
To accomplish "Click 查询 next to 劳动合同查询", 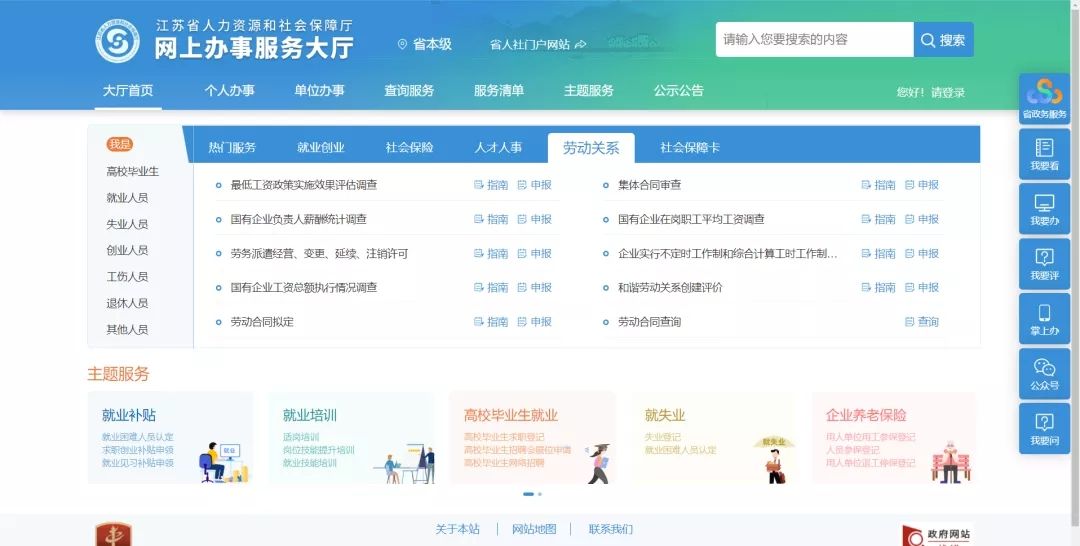I will (x=922, y=322).
